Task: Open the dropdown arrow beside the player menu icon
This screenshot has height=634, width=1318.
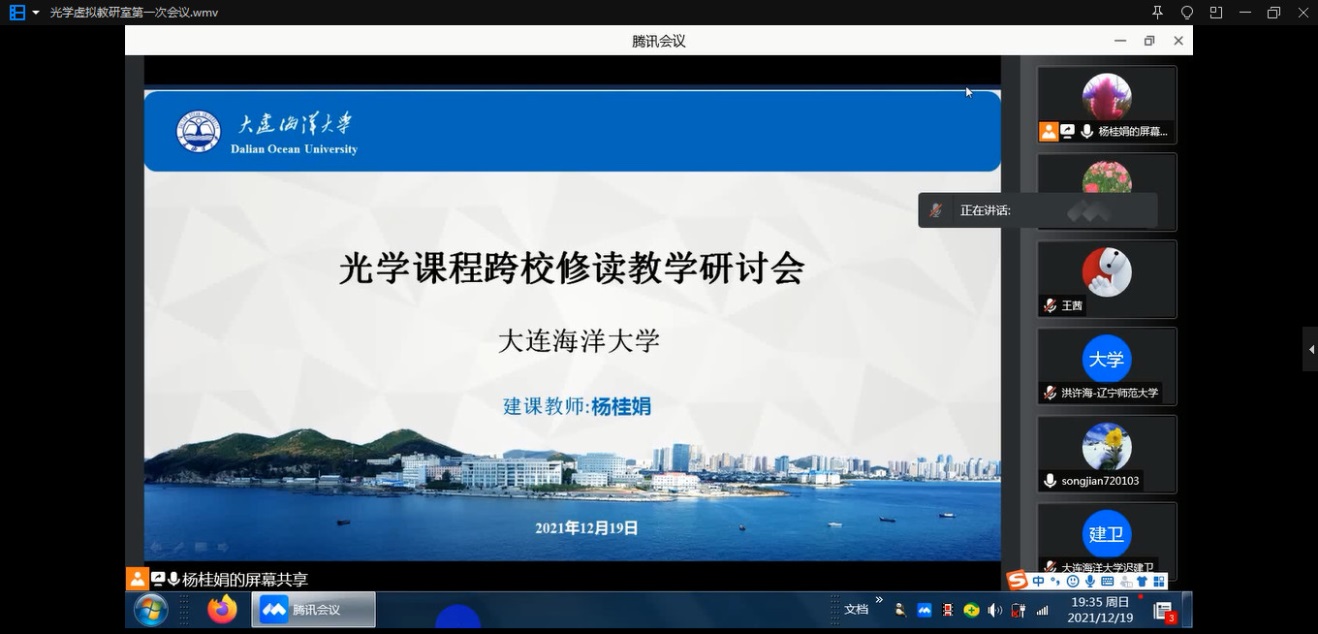Action: (36, 13)
